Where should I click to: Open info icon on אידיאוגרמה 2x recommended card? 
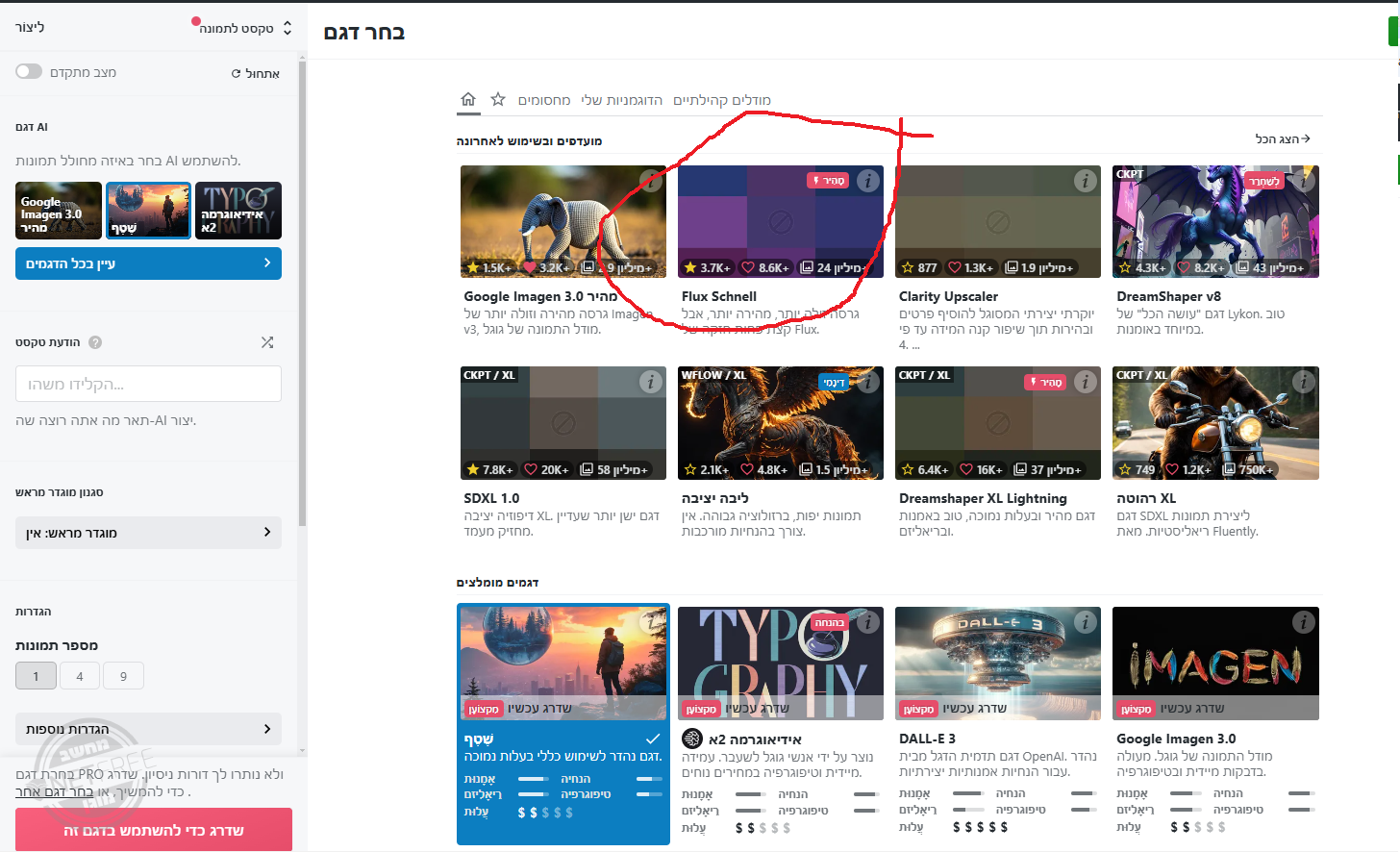868,622
